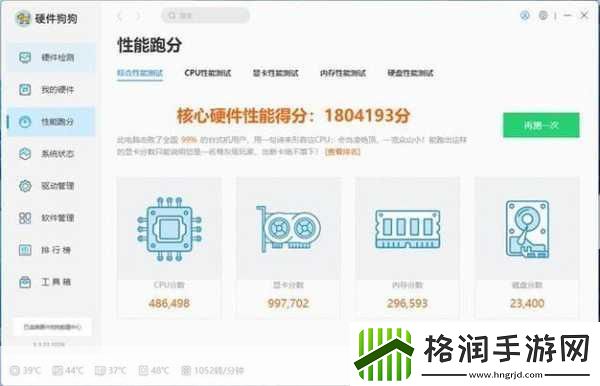This screenshot has width=600, height=386.
Task: Open 我的硬件 in the sidebar
Action: click(x=51, y=90)
